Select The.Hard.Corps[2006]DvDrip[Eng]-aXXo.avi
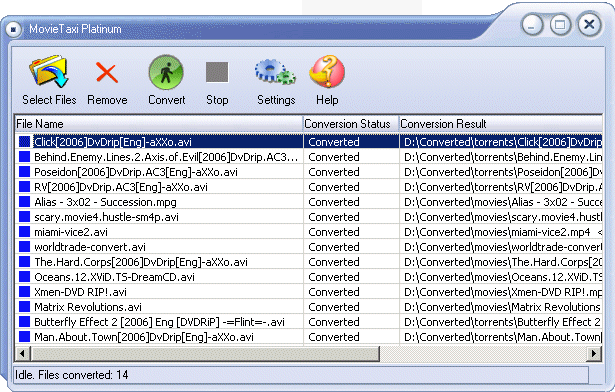 tap(141, 262)
